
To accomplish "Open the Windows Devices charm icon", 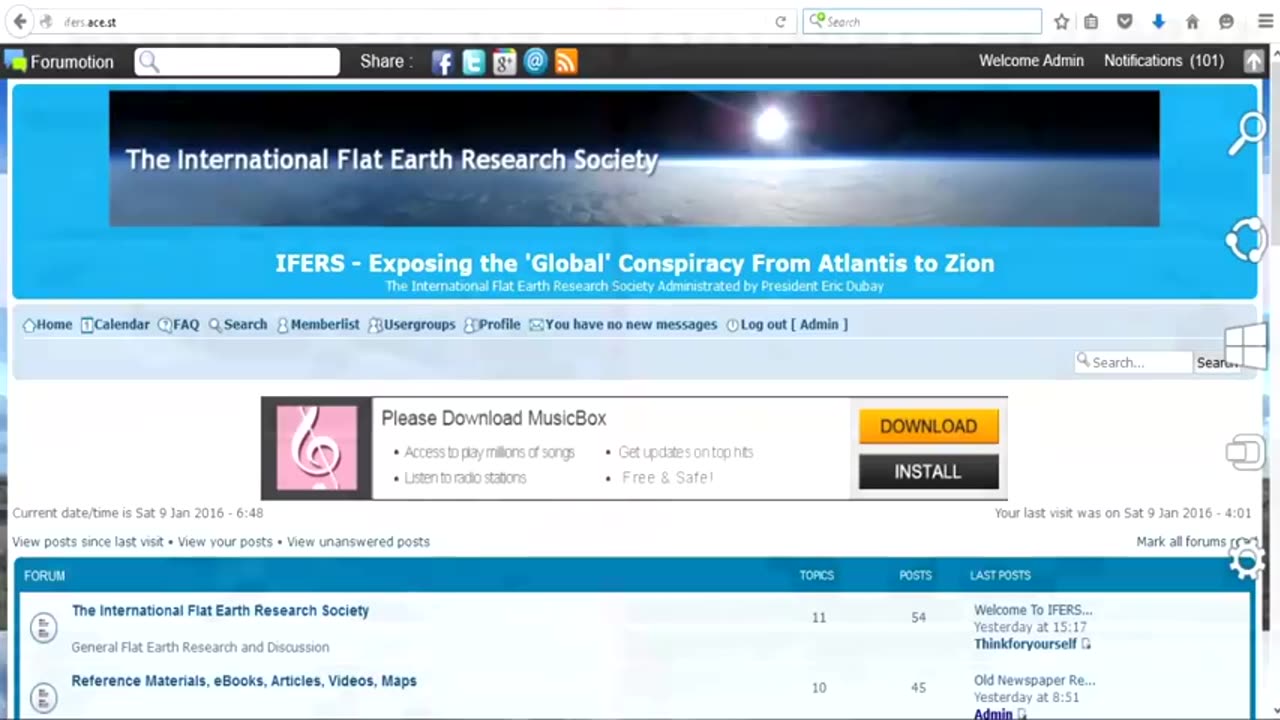I will tap(1245, 453).
